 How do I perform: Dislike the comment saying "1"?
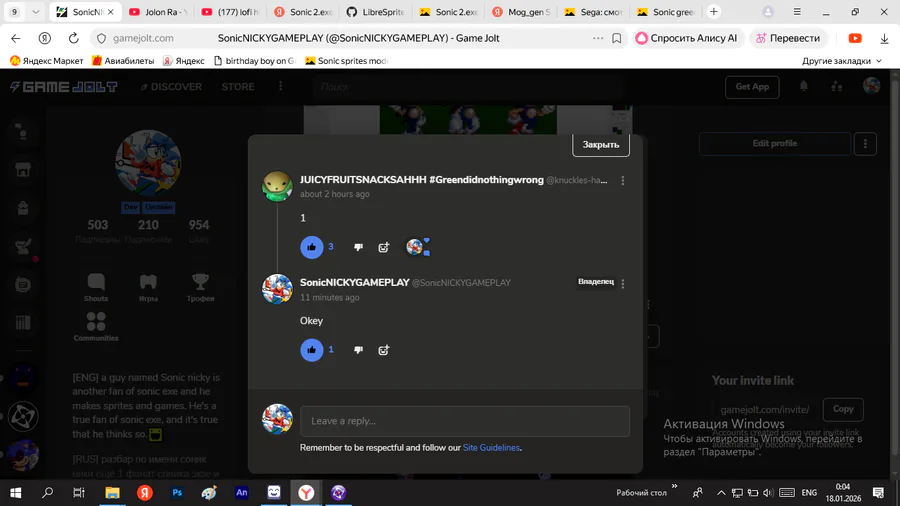click(358, 247)
